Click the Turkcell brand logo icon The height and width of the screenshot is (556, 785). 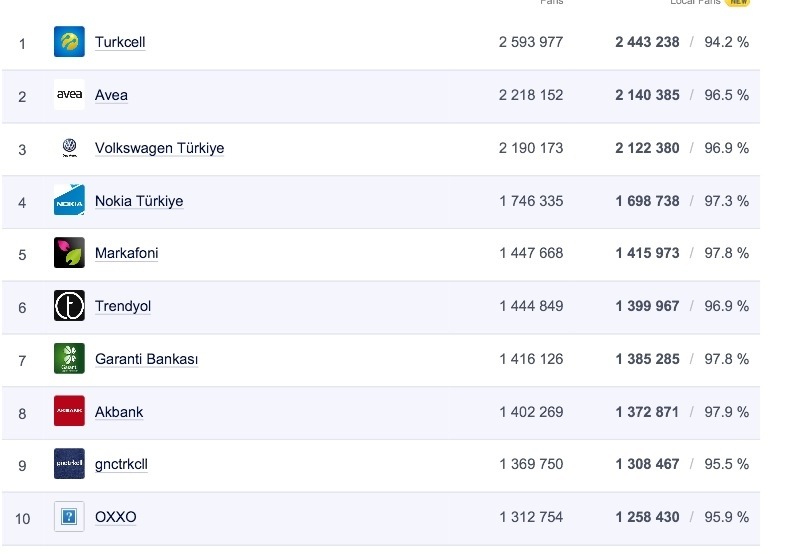69,42
